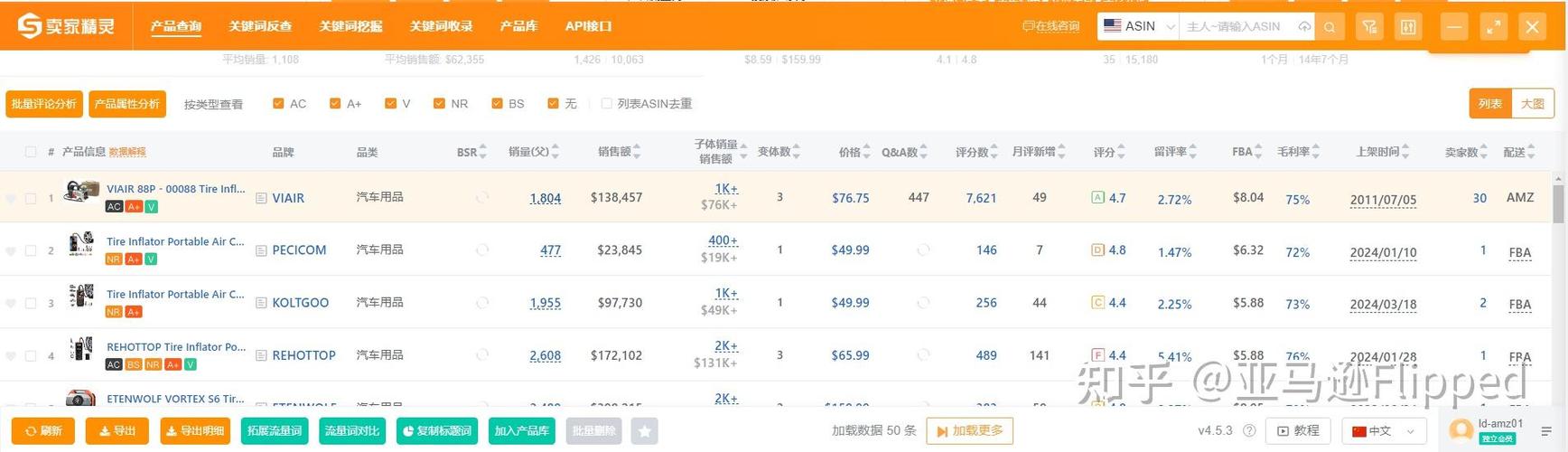Click the grey star favorite button
The width and height of the screenshot is (1568, 452).
click(644, 431)
